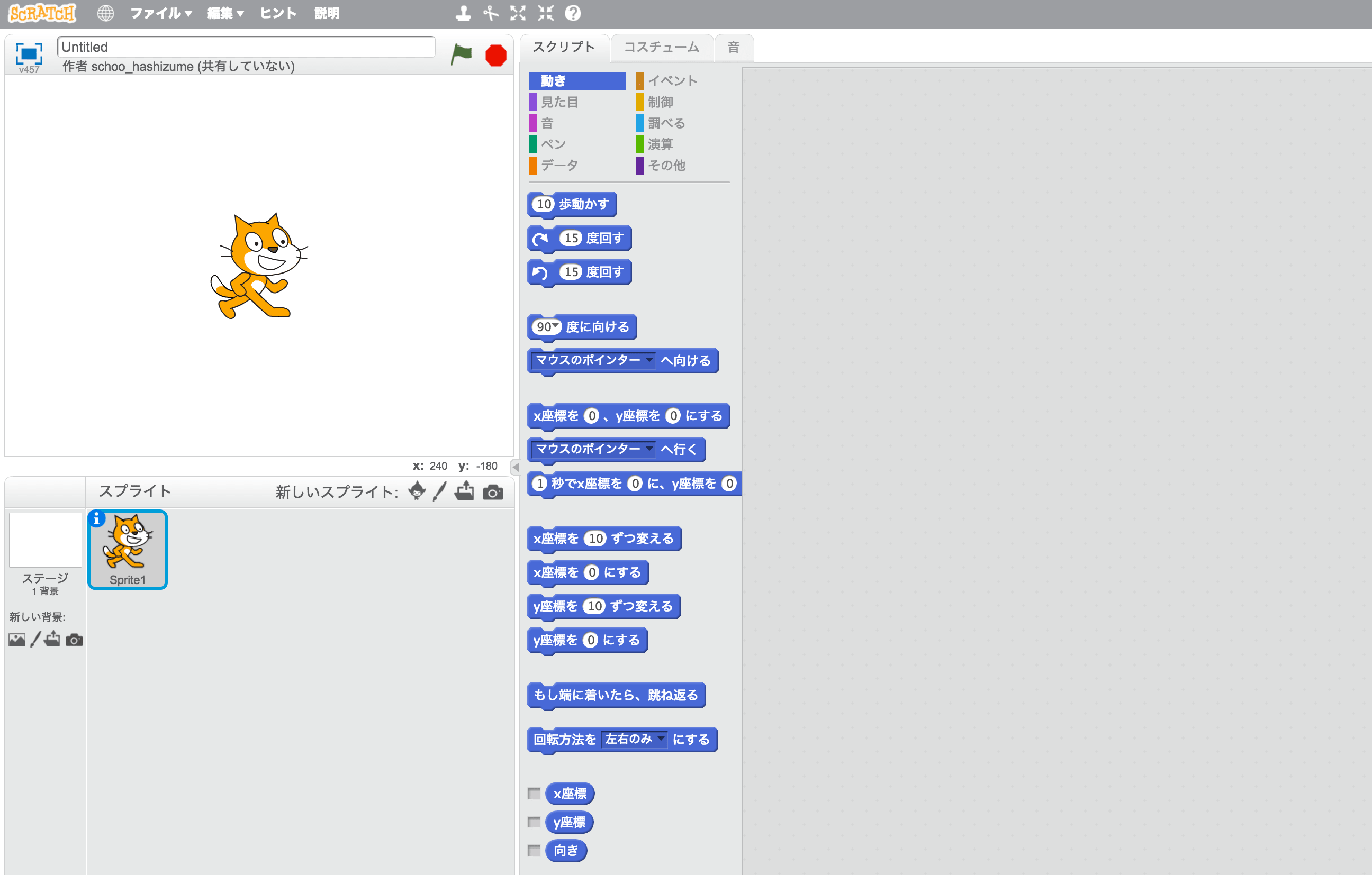Select ペン block category
Viewport: 1372px width, 875px height.
[577, 144]
